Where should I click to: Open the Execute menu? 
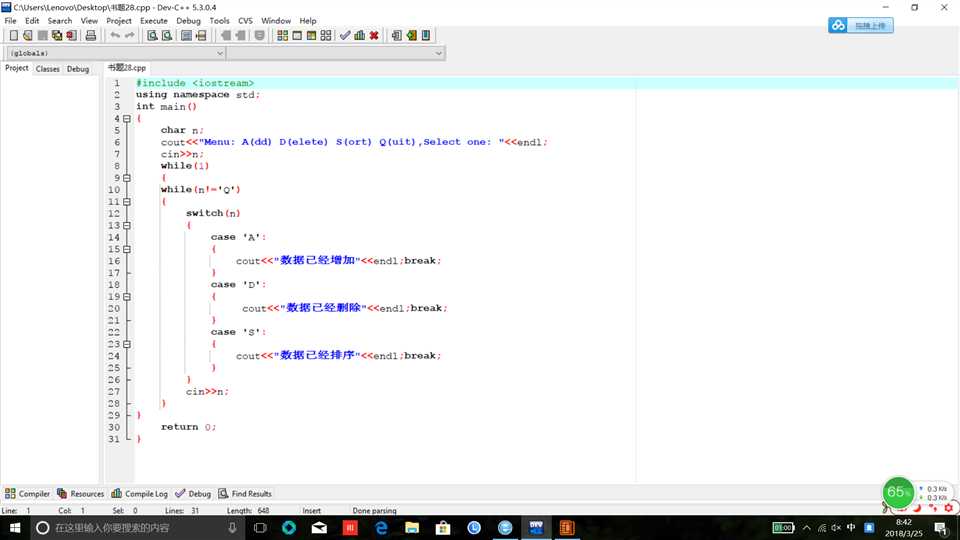pyautogui.click(x=154, y=20)
